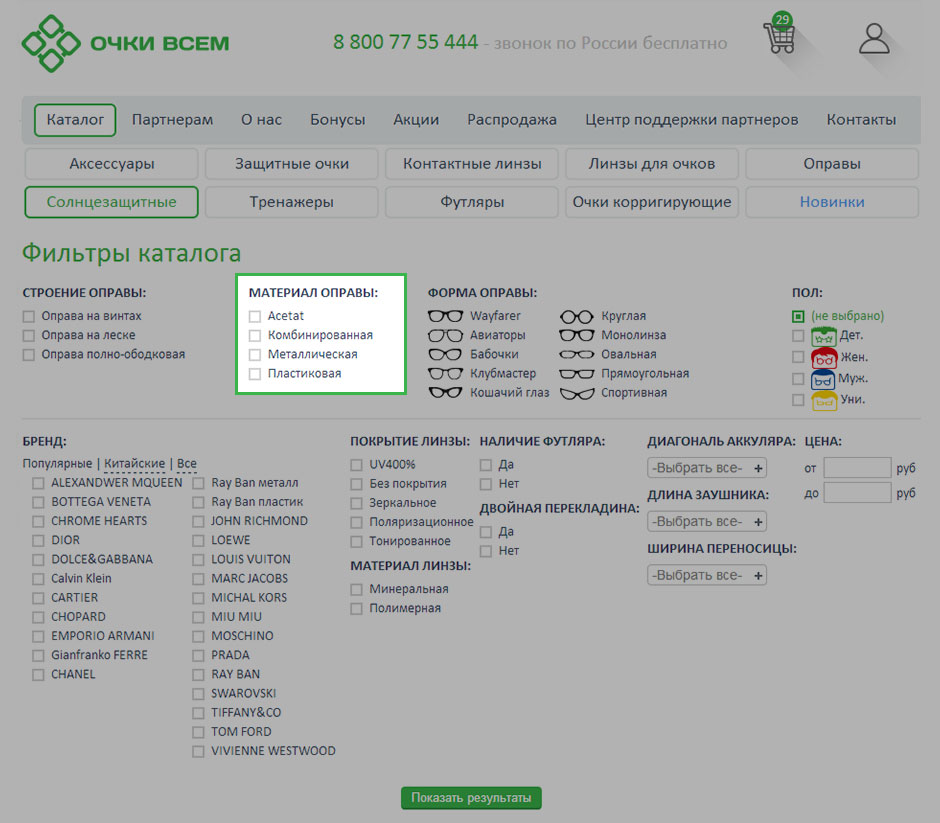This screenshot has width=940, height=823.
Task: Enable the Поляризационное lens coating checkbox
Action: coord(357,522)
